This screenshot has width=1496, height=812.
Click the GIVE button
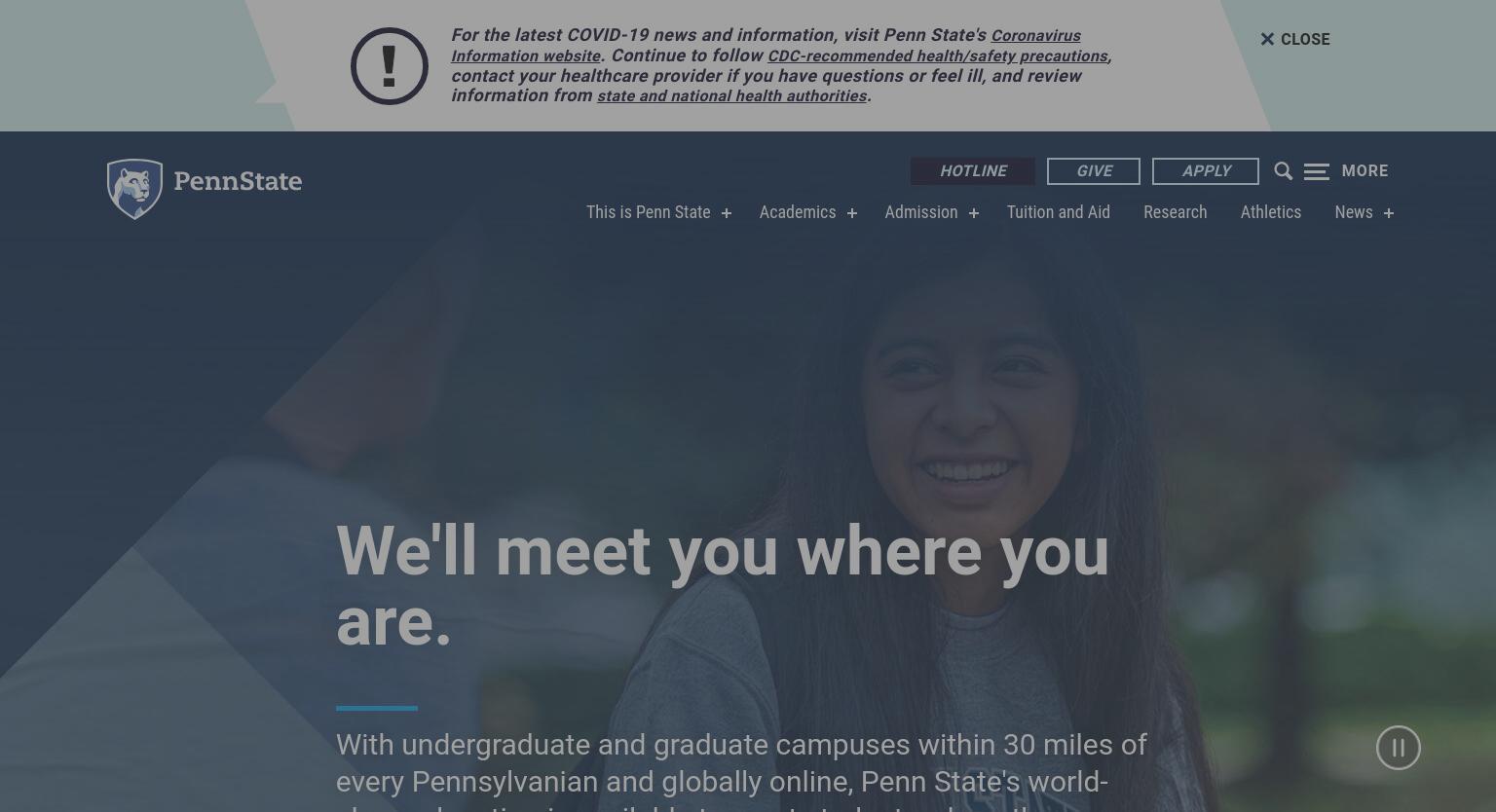click(1094, 171)
